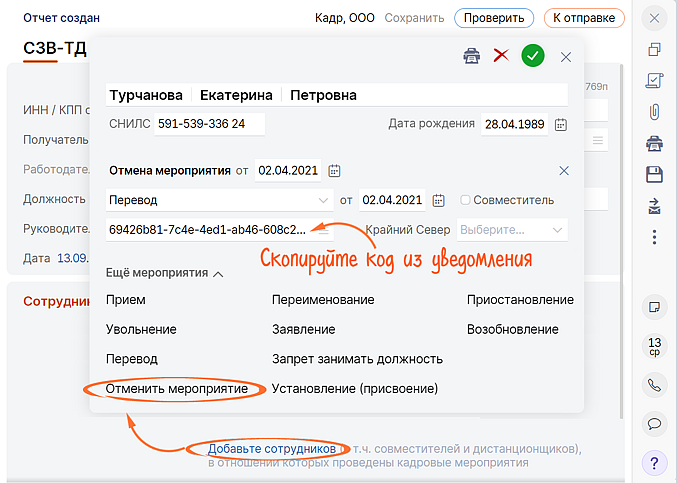Click the red delete cross icon
The width and height of the screenshot is (677, 483).
(x=501, y=57)
